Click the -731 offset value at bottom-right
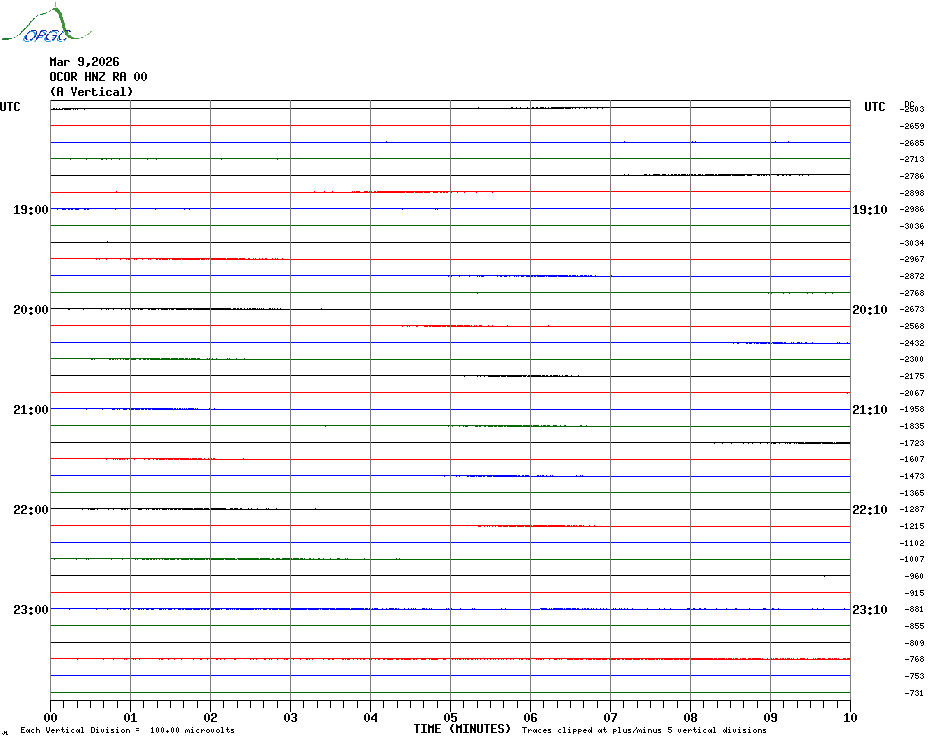The image size is (930, 744). point(912,693)
